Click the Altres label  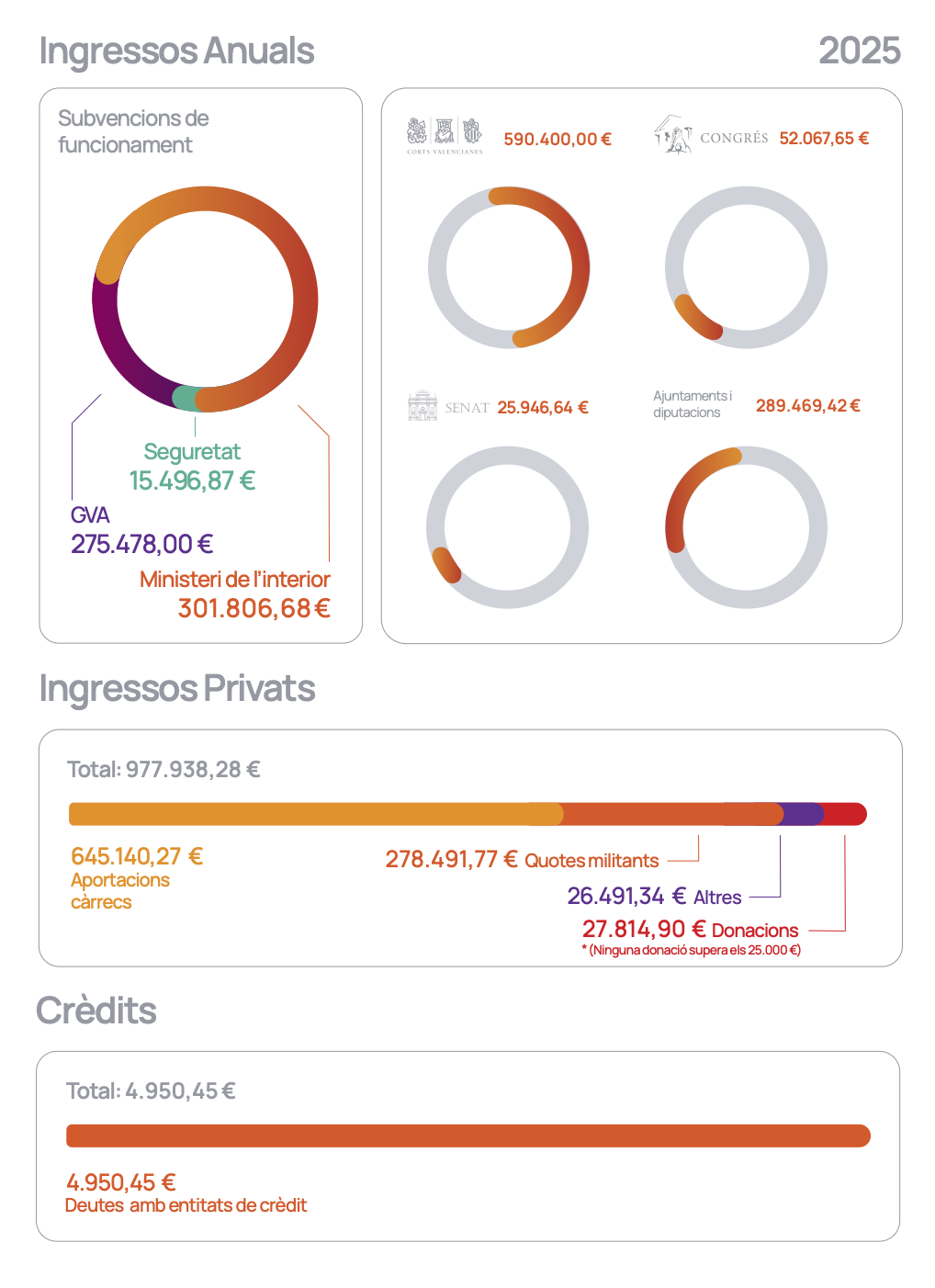pos(717,898)
